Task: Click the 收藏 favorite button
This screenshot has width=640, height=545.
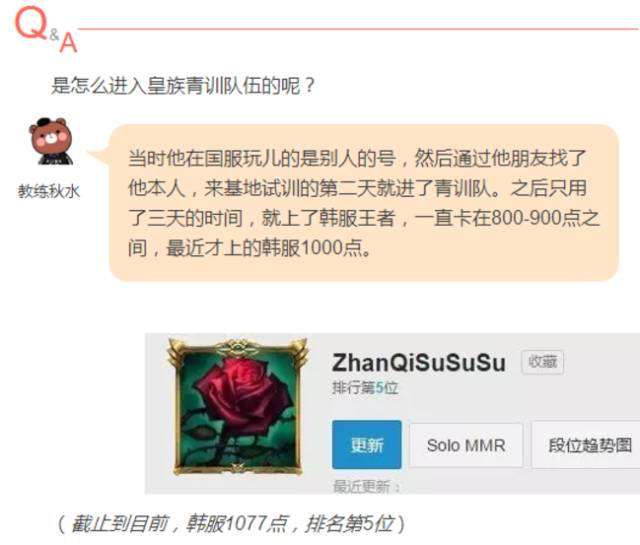Action: click(542, 362)
